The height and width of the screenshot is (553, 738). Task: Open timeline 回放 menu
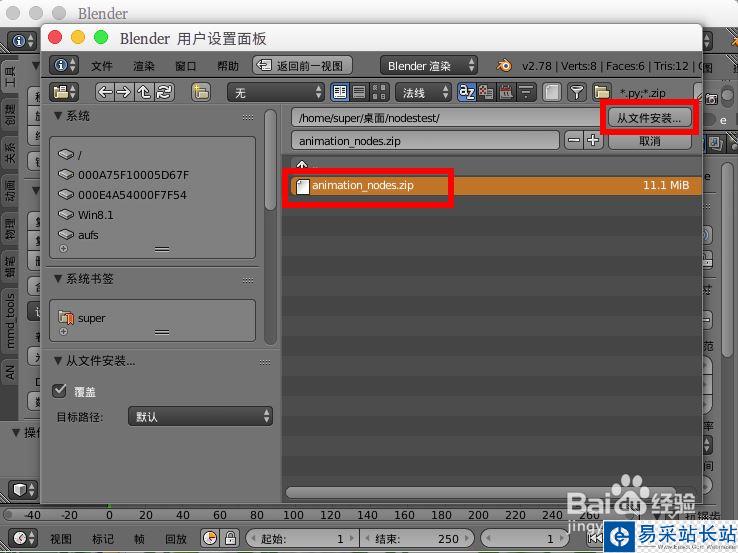(176, 538)
